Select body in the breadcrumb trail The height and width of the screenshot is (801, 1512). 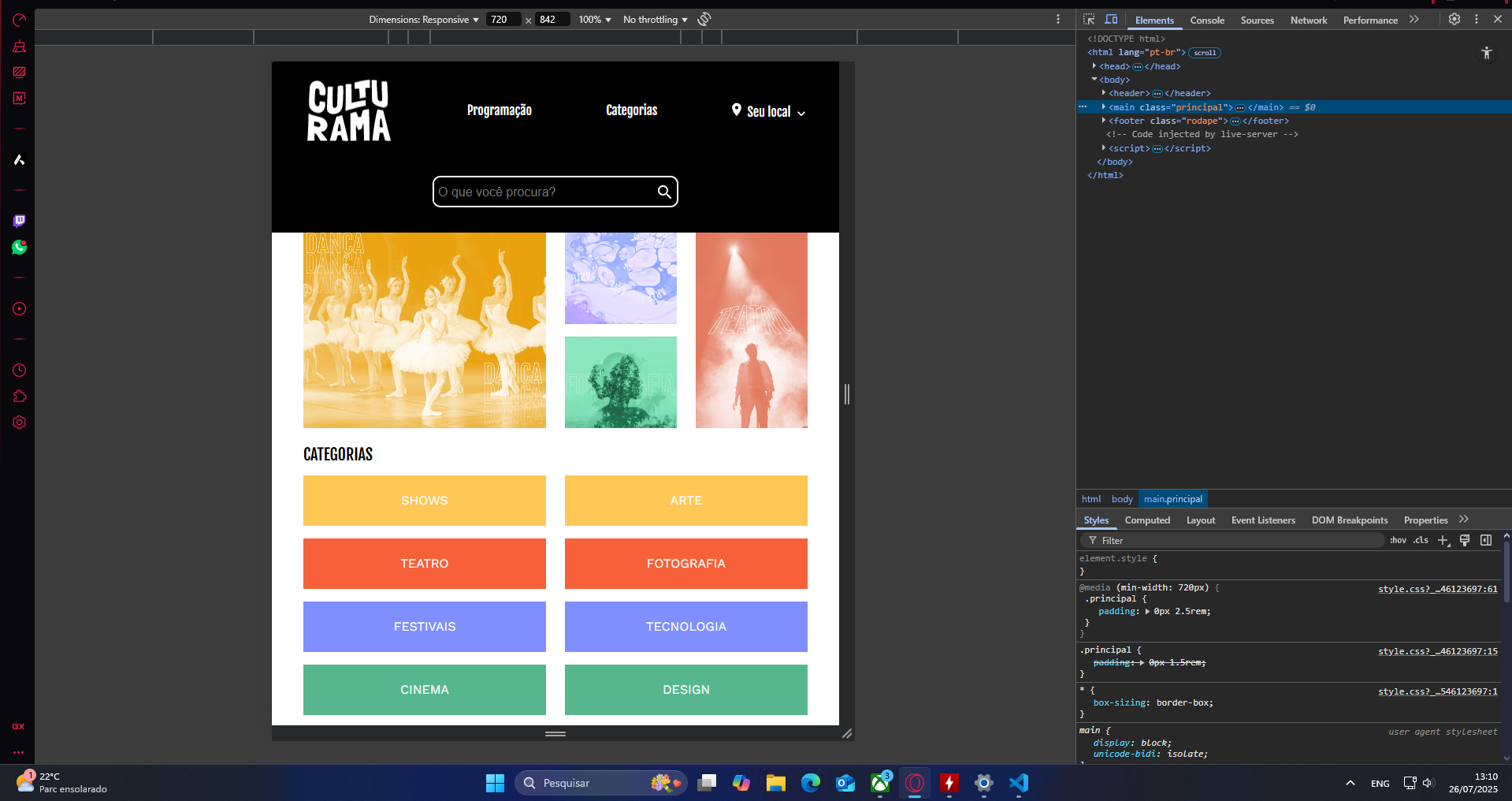[1122, 499]
